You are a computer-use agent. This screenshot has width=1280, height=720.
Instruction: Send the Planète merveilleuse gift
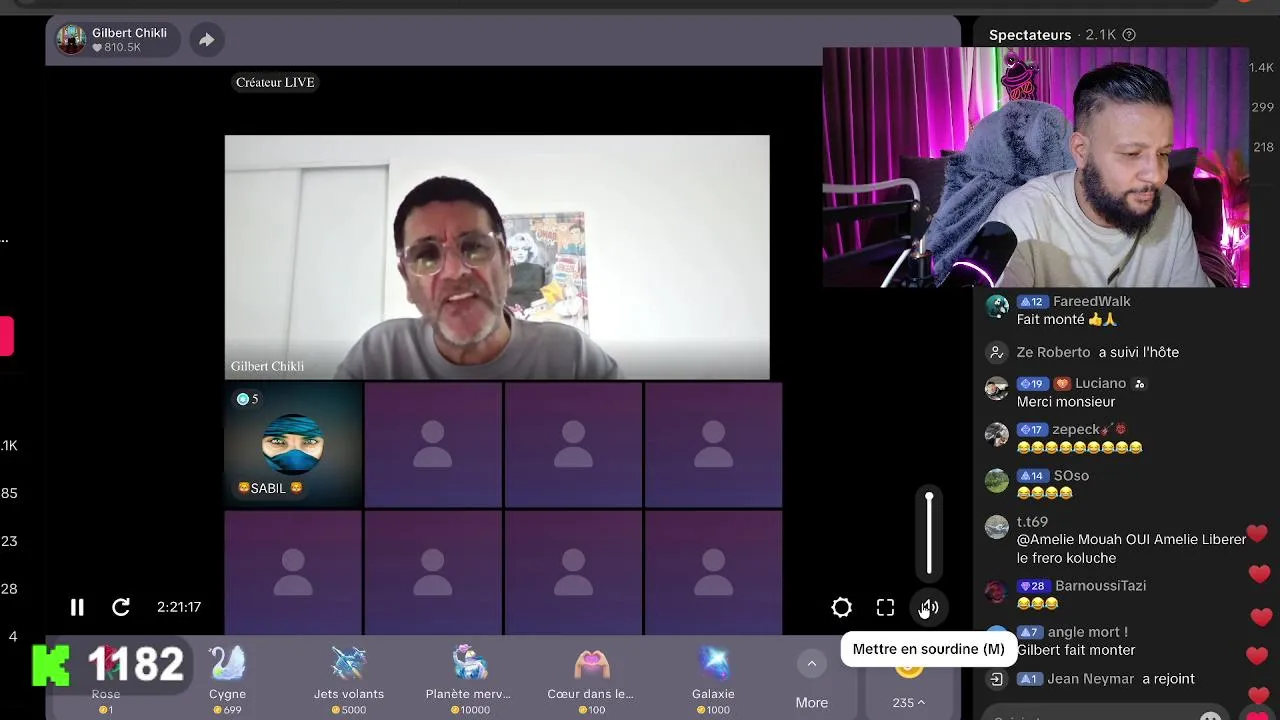[468, 680]
